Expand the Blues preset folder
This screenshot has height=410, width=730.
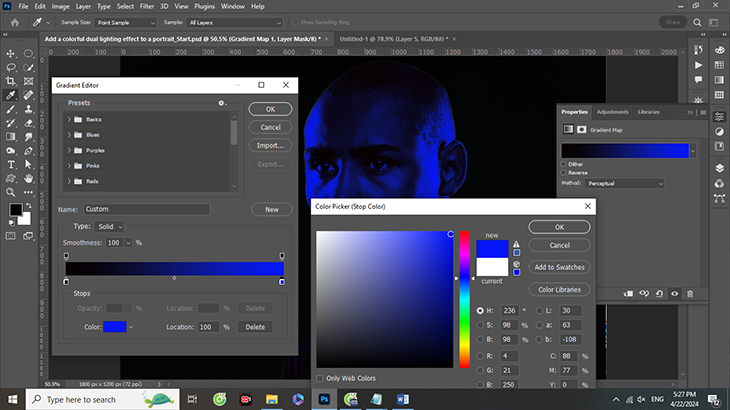[x=70, y=134]
